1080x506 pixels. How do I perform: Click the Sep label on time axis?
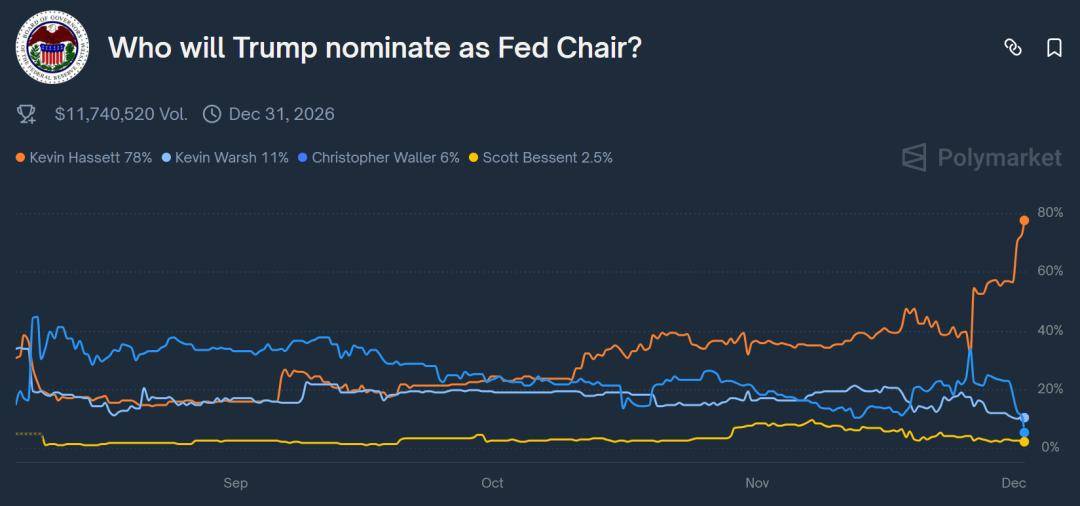[235, 483]
